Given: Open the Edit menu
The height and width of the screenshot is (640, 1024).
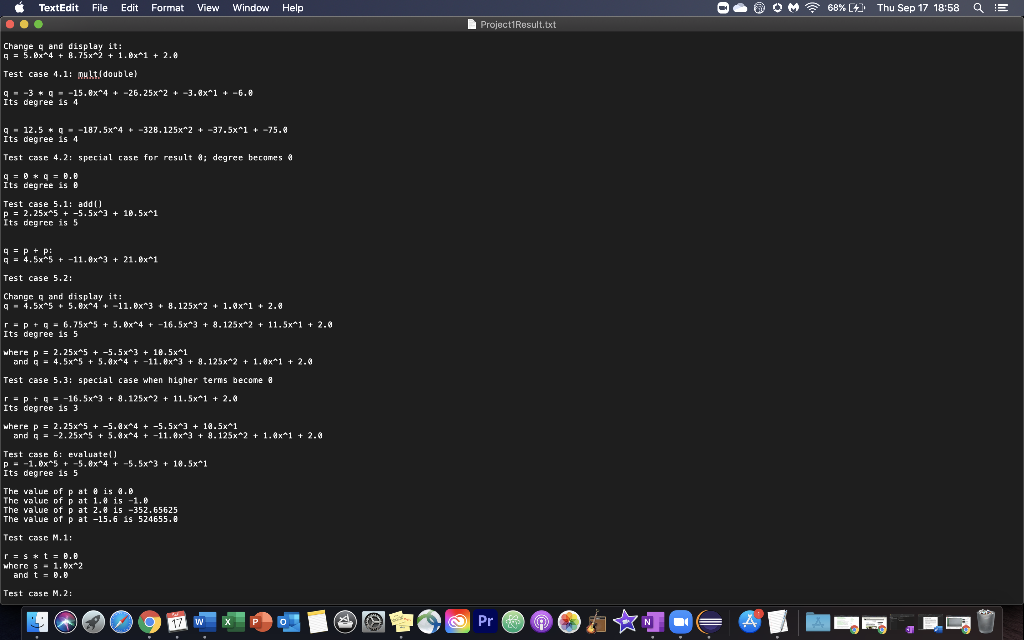Looking at the screenshot, I should tap(129, 8).
